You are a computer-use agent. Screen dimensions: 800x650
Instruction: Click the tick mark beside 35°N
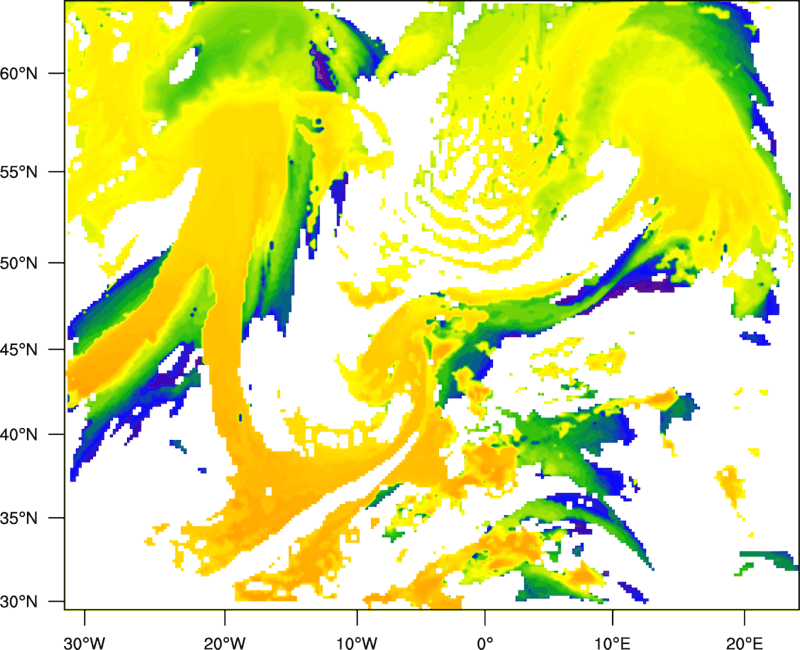[57, 518]
